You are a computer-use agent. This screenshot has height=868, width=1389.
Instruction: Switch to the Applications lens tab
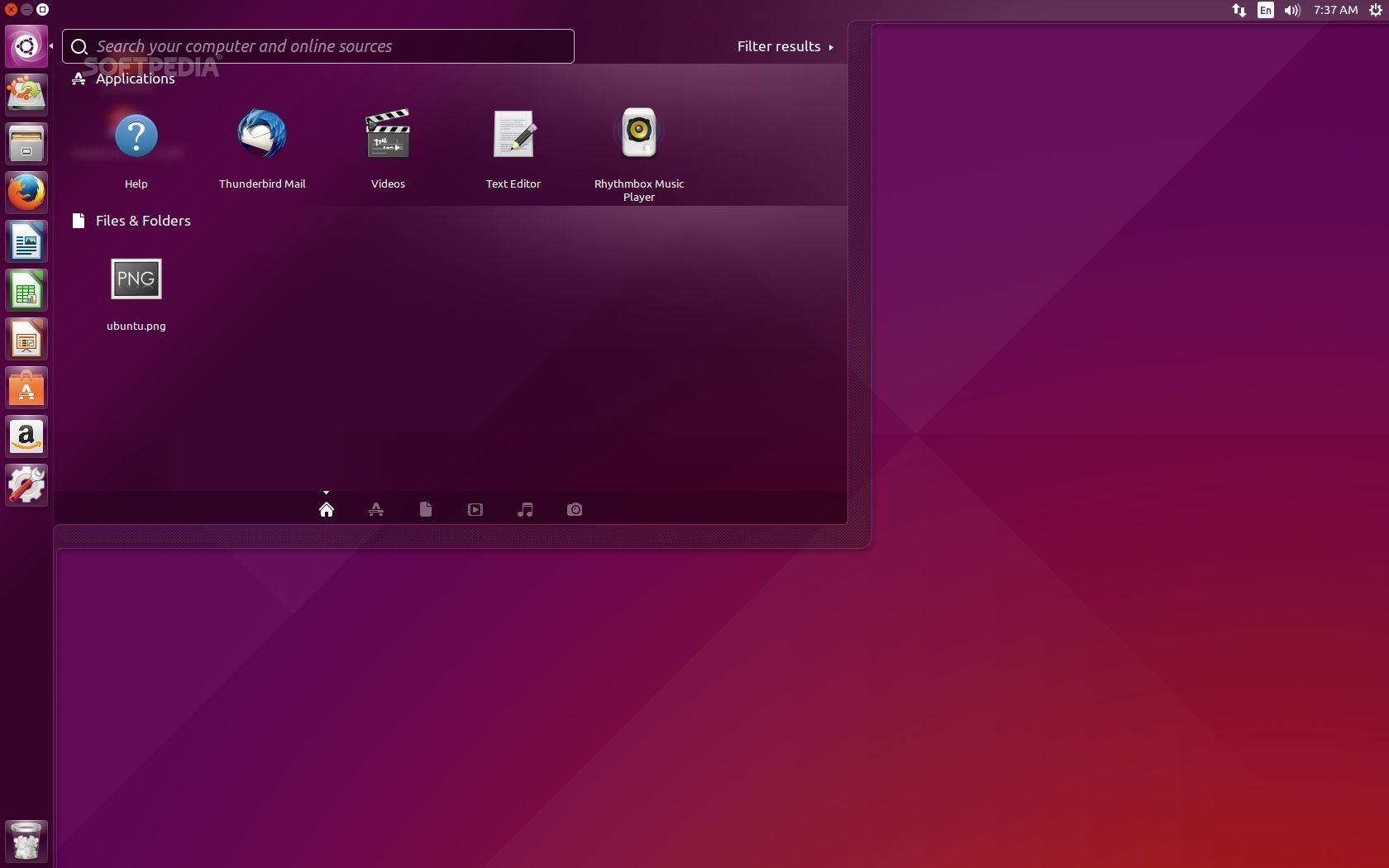(376, 509)
